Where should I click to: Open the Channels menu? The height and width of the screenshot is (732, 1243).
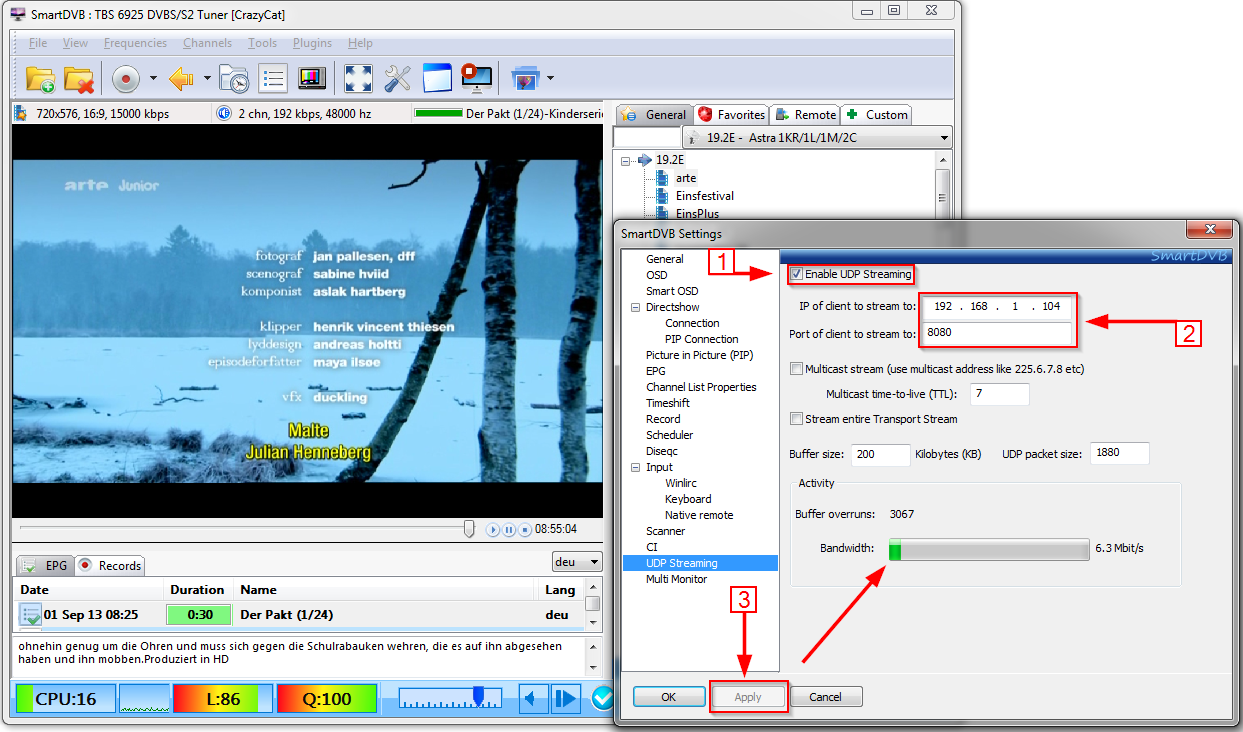[x=207, y=43]
